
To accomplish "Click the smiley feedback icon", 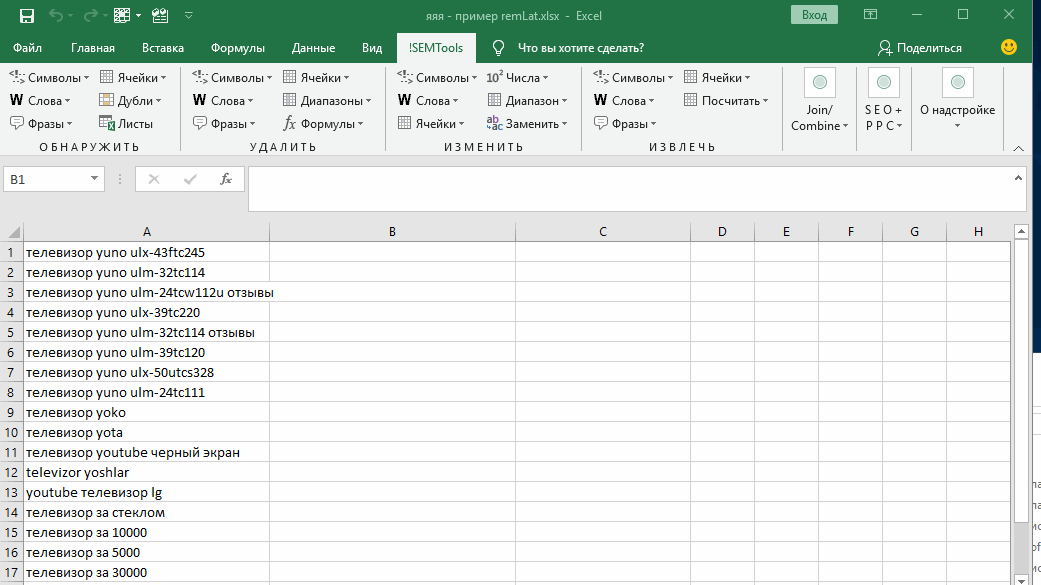I will (1009, 47).
